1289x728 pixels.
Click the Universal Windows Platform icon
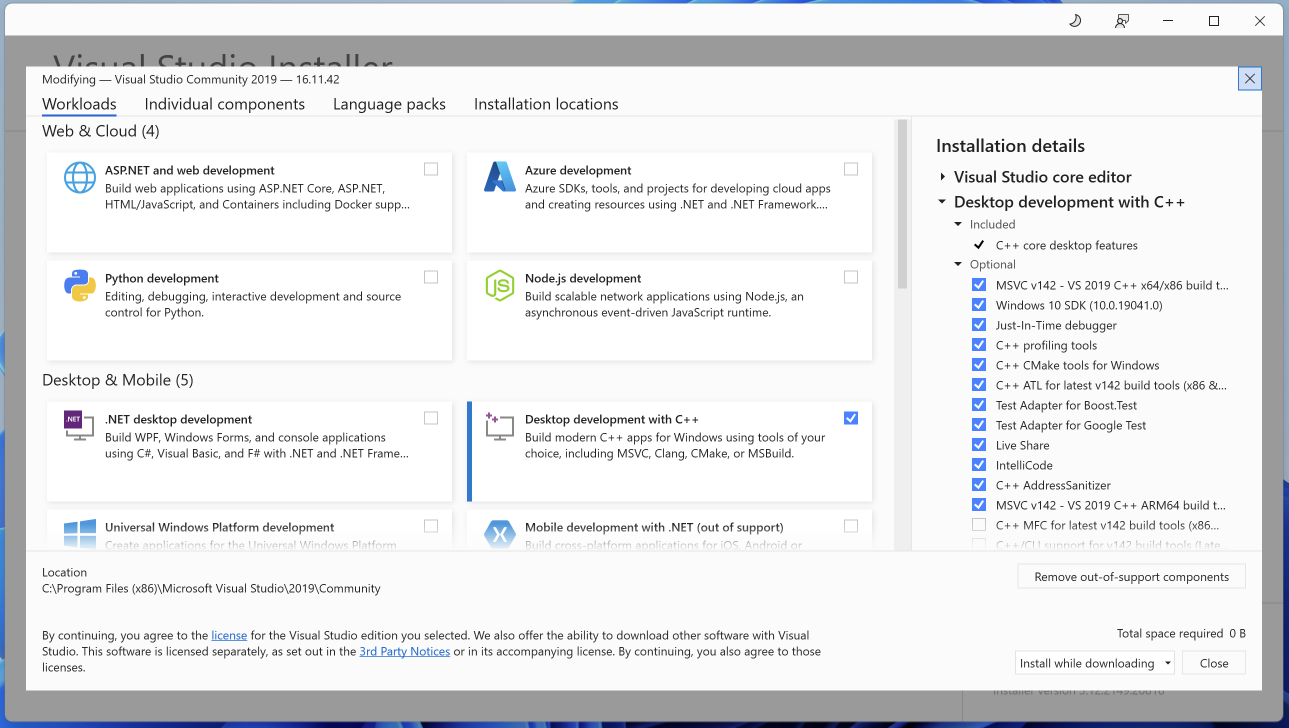[80, 534]
